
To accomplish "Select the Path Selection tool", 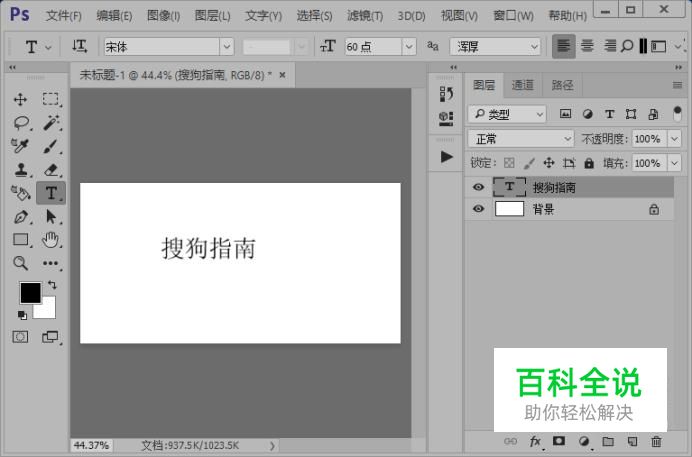I will [51, 217].
